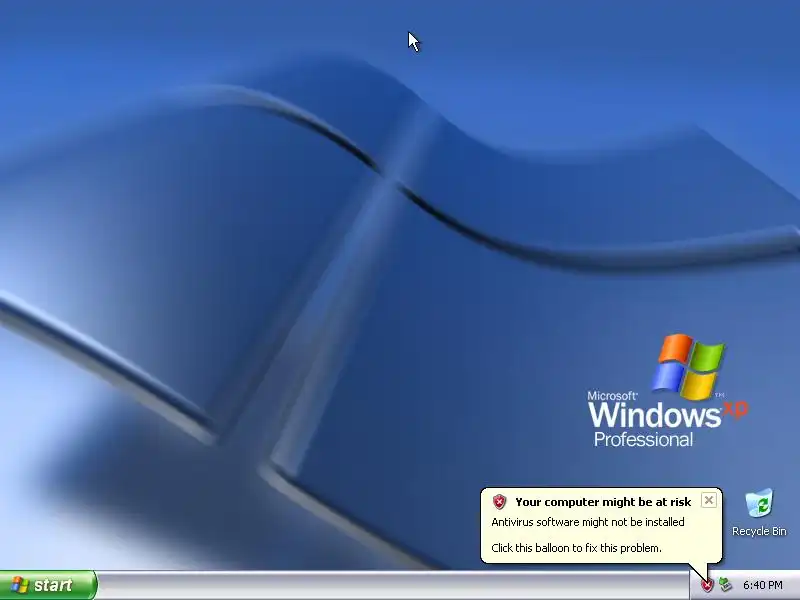Click the red Security Center shield tray icon
This screenshot has width=800, height=600.
pos(707,586)
